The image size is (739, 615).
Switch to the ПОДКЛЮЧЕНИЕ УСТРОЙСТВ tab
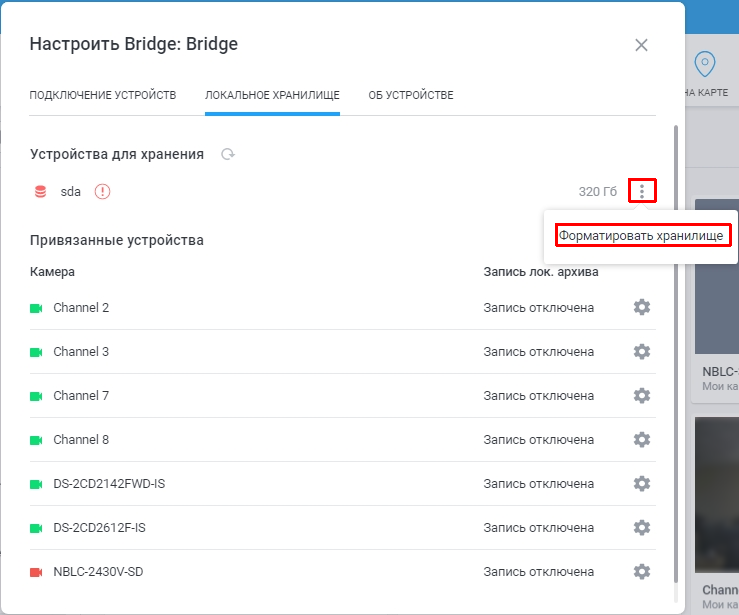103,95
